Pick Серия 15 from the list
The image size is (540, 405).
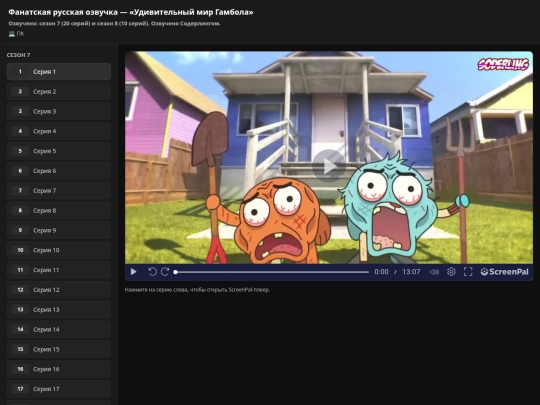(59, 349)
